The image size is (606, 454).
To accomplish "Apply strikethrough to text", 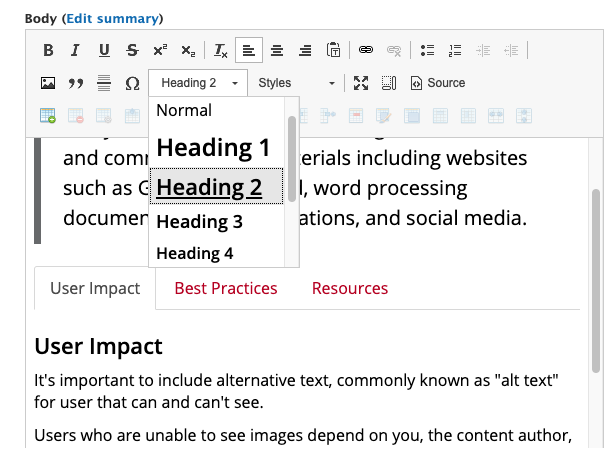I will pyautogui.click(x=132, y=50).
